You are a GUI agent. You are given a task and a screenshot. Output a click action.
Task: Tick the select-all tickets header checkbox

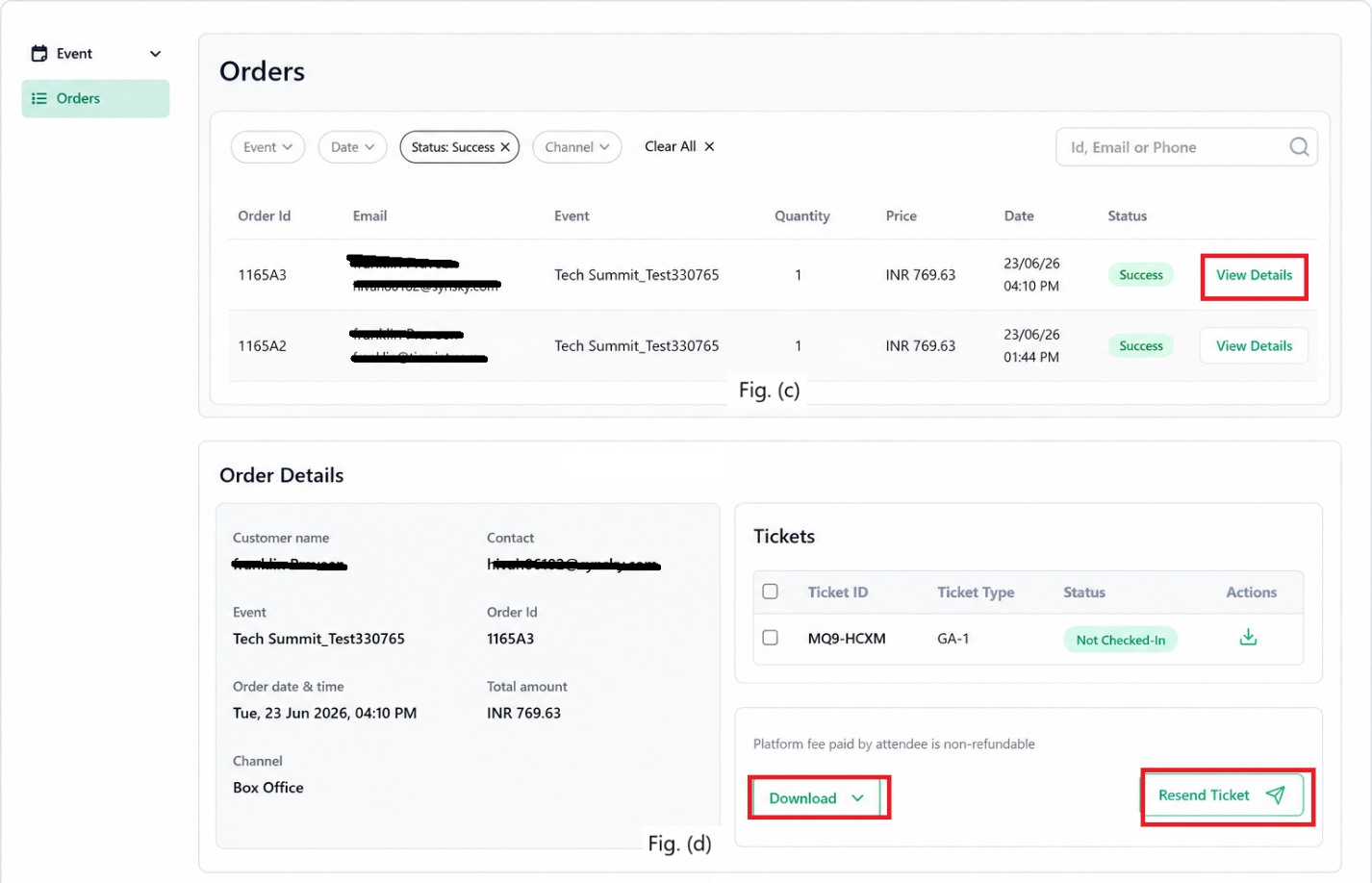(x=770, y=592)
